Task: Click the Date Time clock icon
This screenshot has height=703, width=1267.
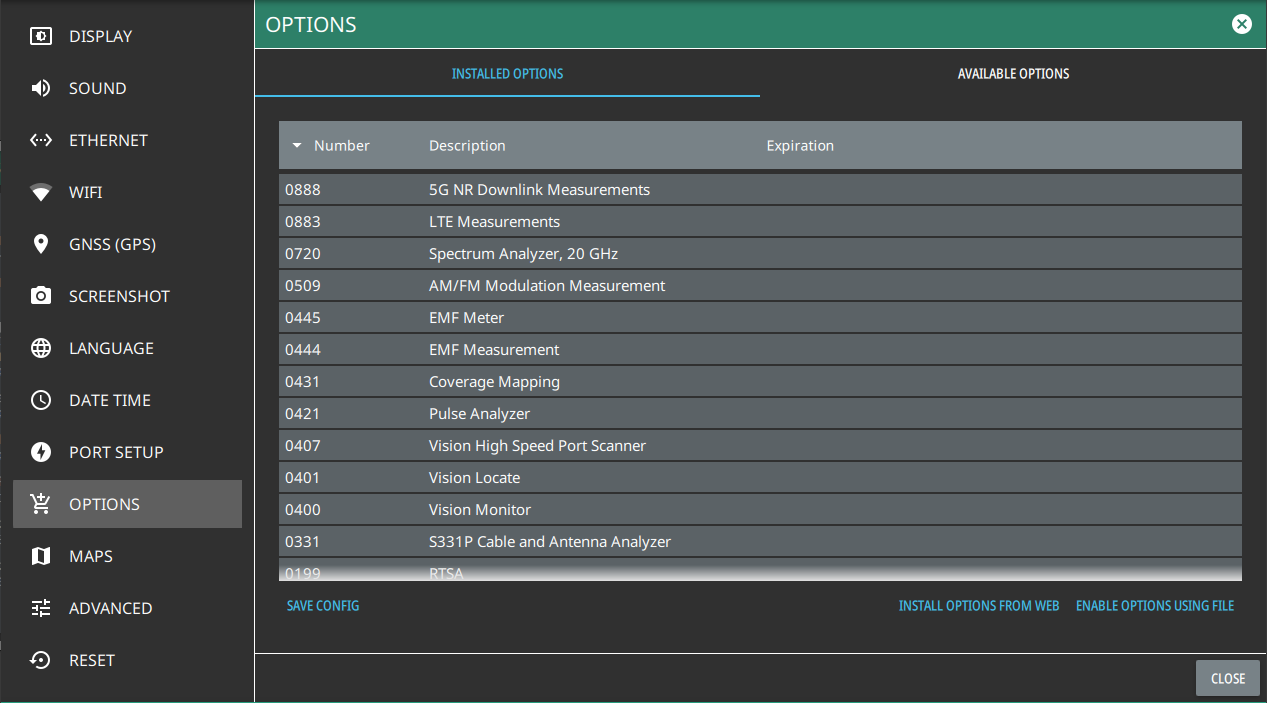Action: point(41,400)
